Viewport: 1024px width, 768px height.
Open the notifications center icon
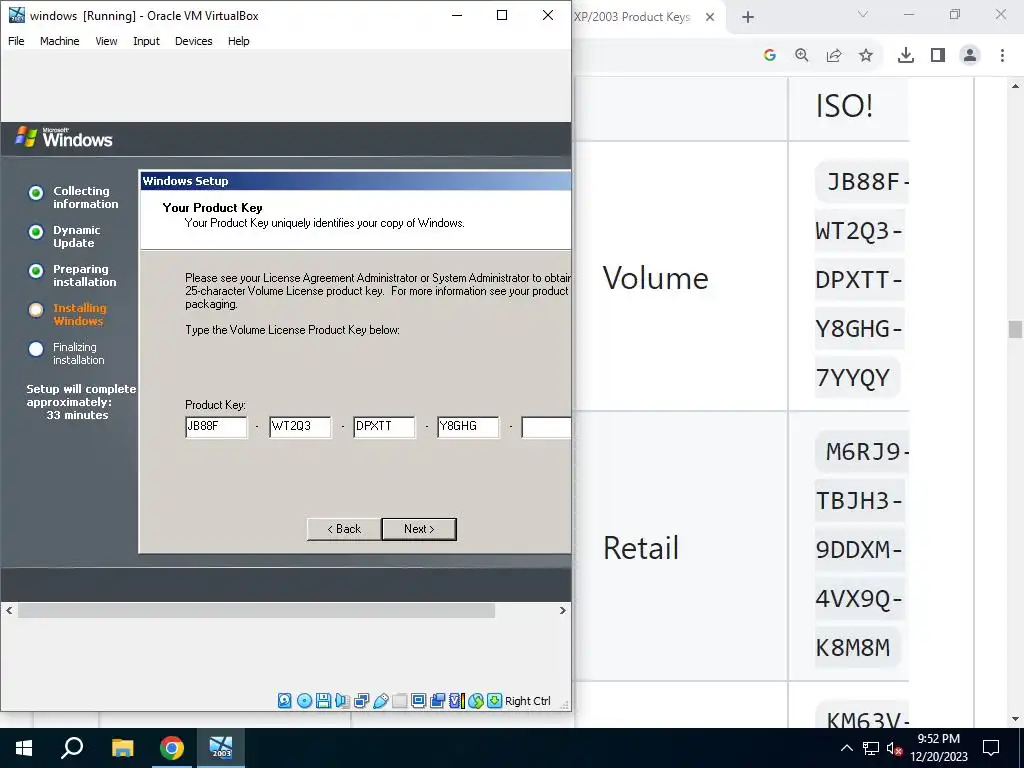(x=991, y=748)
